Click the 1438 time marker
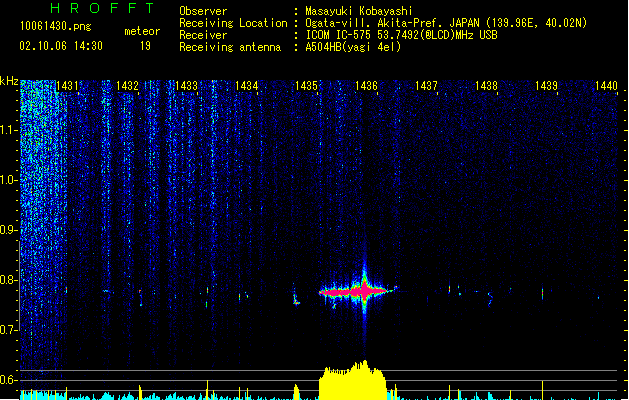 (486, 86)
